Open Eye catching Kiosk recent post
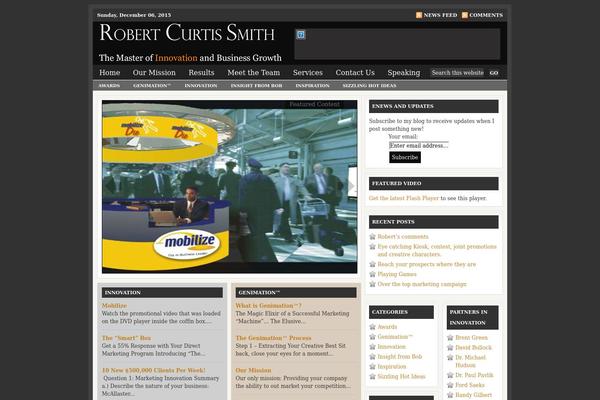 pos(437,250)
